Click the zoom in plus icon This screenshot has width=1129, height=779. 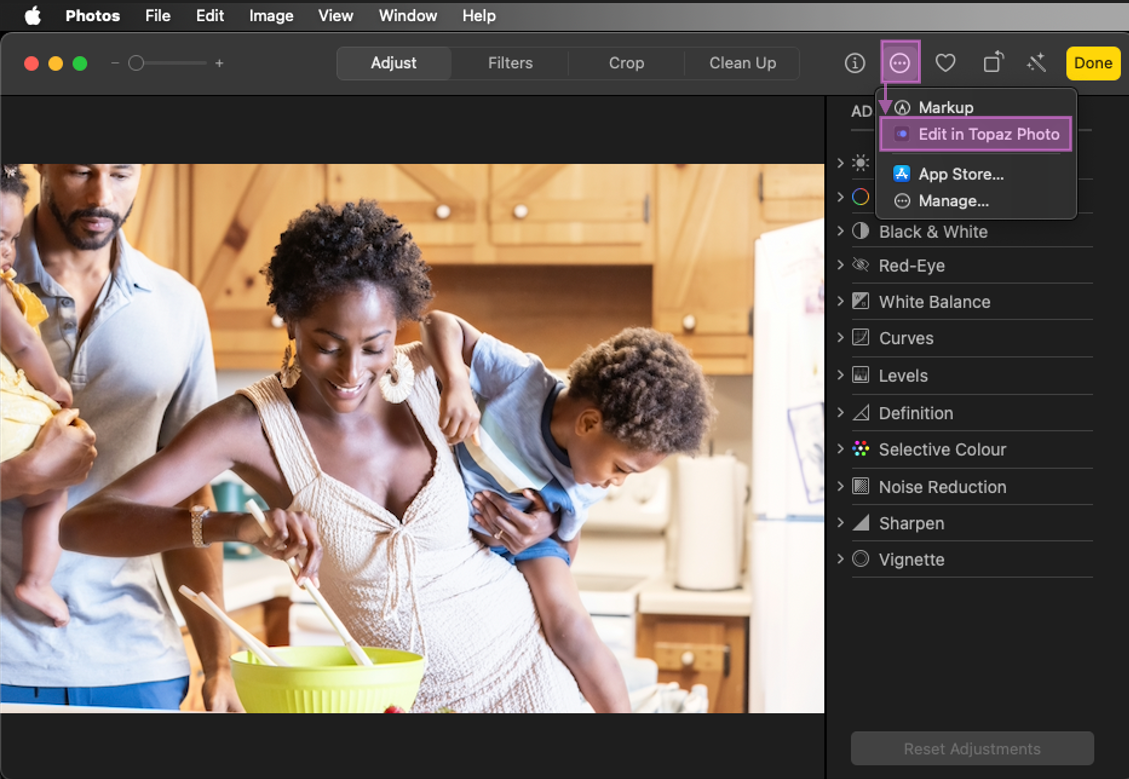point(219,63)
